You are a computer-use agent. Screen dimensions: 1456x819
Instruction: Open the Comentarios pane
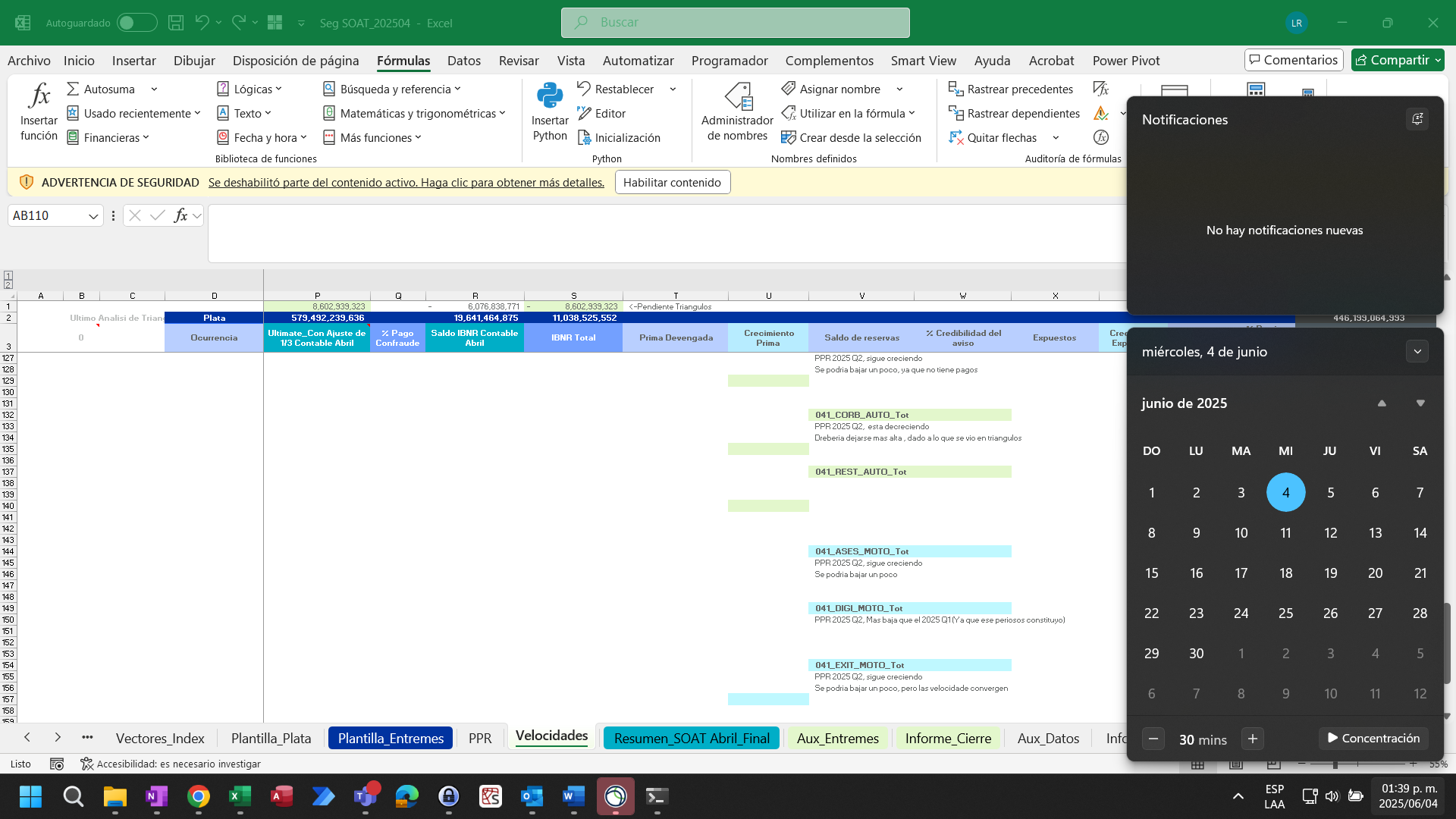(x=1294, y=60)
